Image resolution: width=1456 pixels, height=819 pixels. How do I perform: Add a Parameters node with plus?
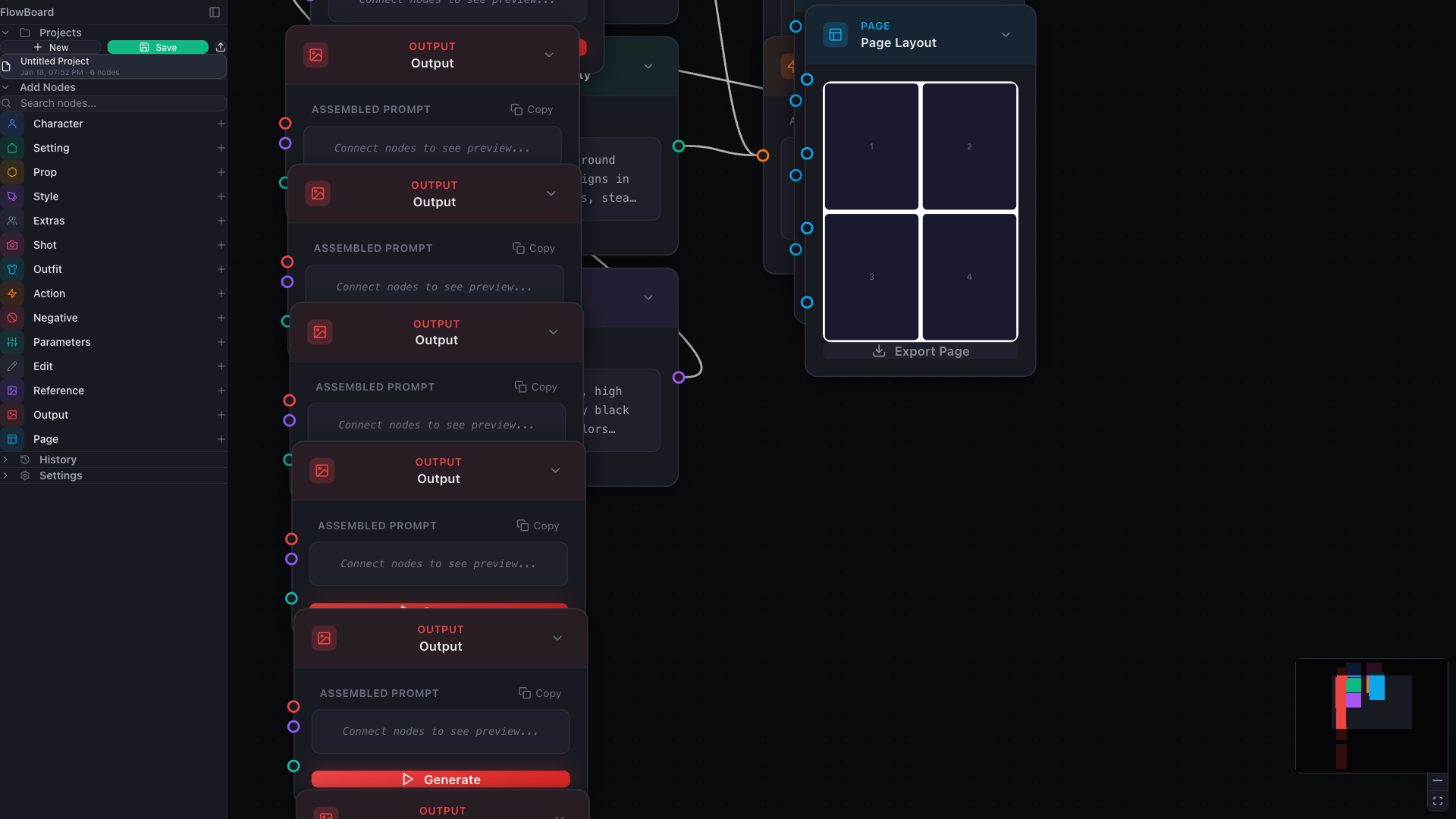coord(221,342)
